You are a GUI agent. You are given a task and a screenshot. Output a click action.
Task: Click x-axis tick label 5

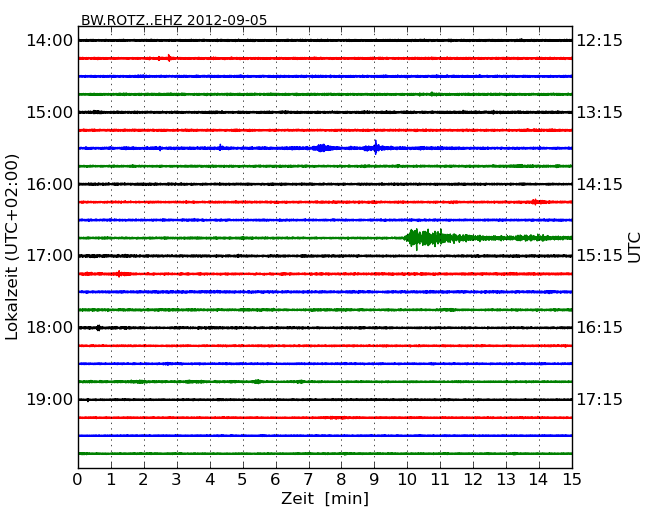[x=243, y=480]
